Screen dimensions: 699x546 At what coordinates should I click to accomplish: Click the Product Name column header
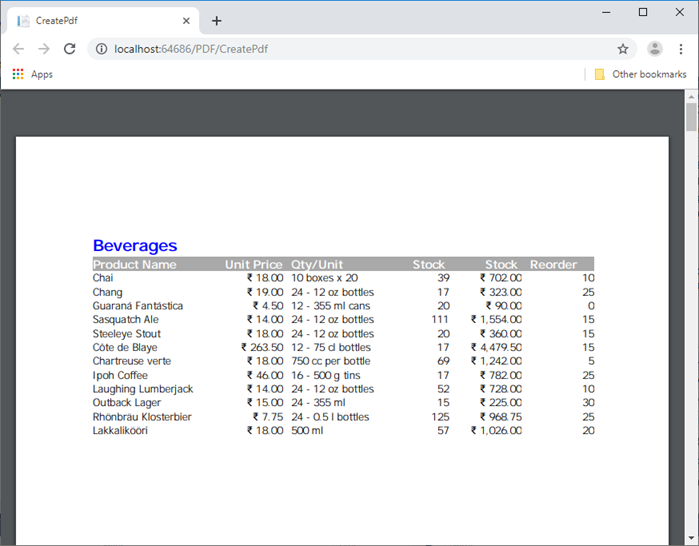pos(135,265)
